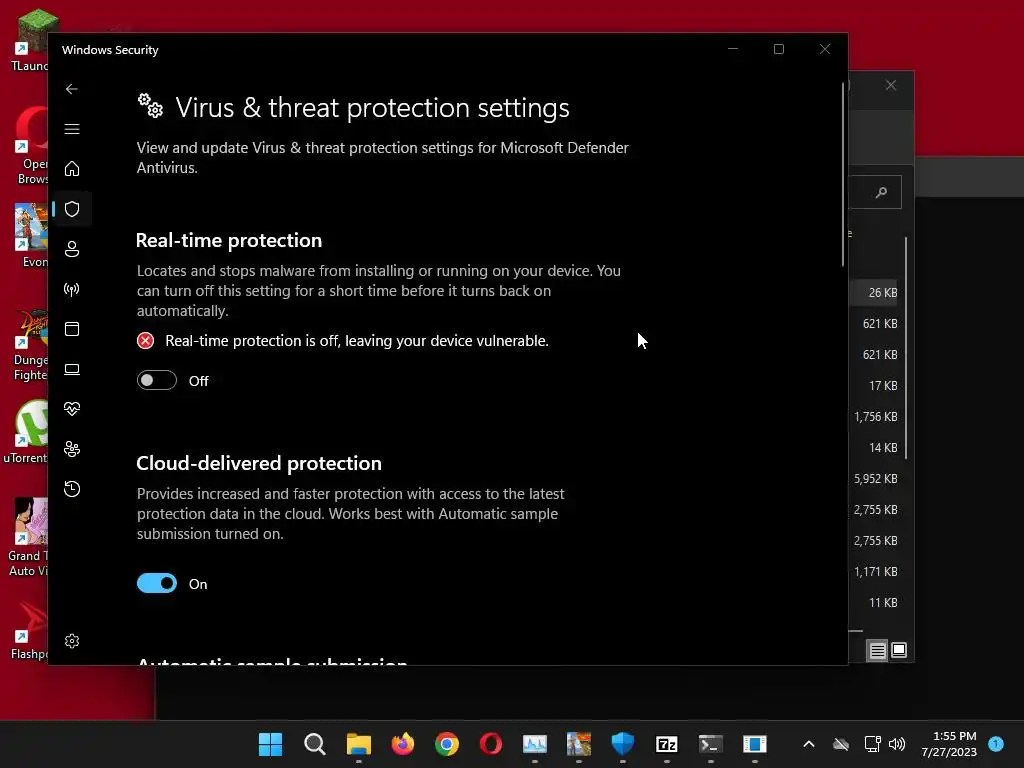Go back using the back arrow
The height and width of the screenshot is (768, 1024).
[x=72, y=89]
